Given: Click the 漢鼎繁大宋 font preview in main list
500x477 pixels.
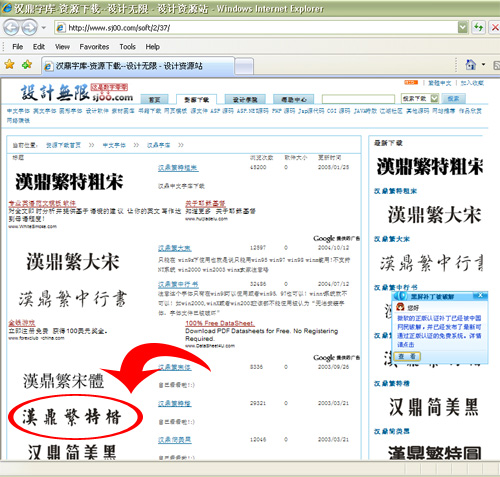Looking at the screenshot, I should point(73,261).
